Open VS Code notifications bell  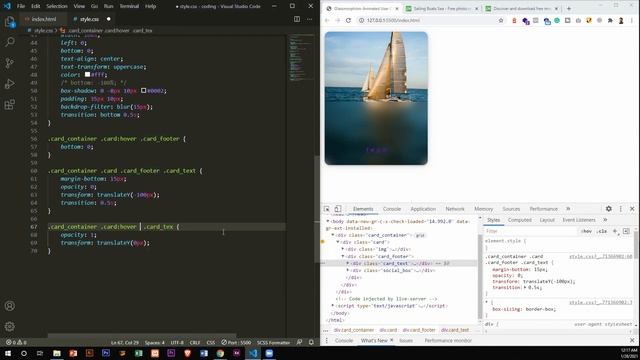(x=311, y=342)
